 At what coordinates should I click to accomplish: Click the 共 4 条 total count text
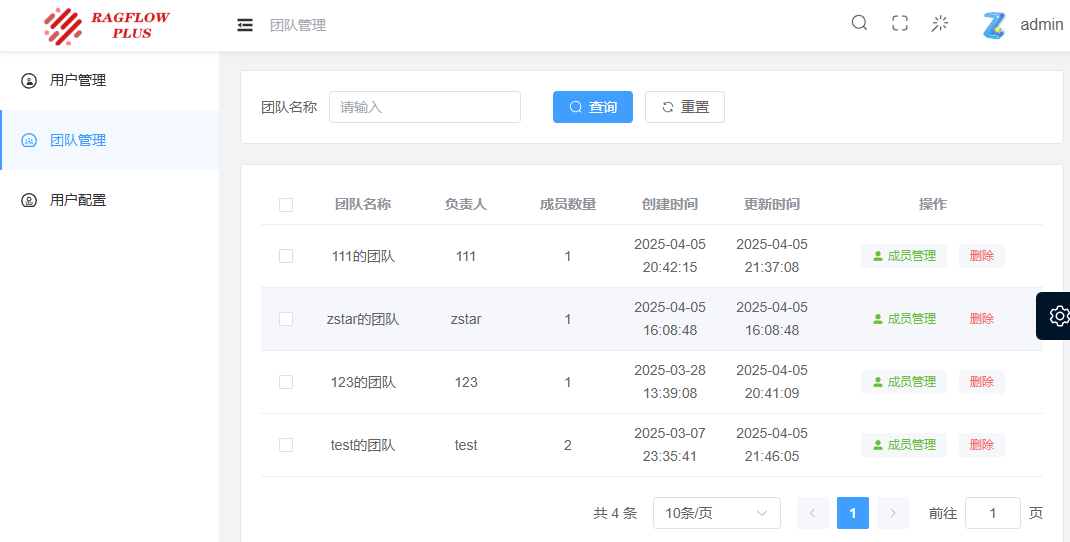pos(616,513)
